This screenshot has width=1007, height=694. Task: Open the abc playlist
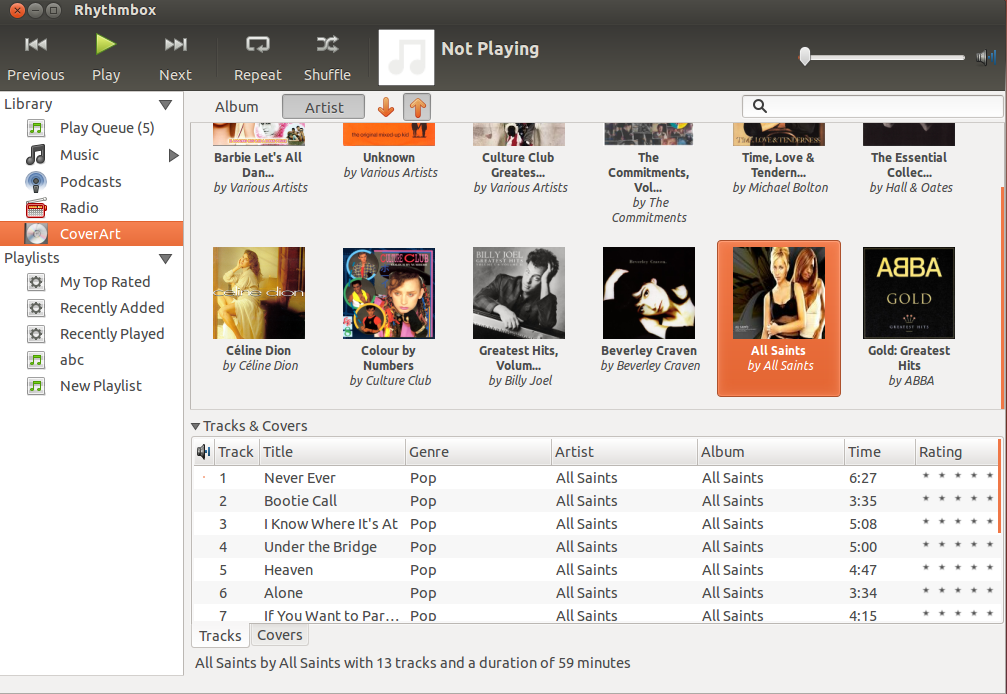click(x=91, y=360)
